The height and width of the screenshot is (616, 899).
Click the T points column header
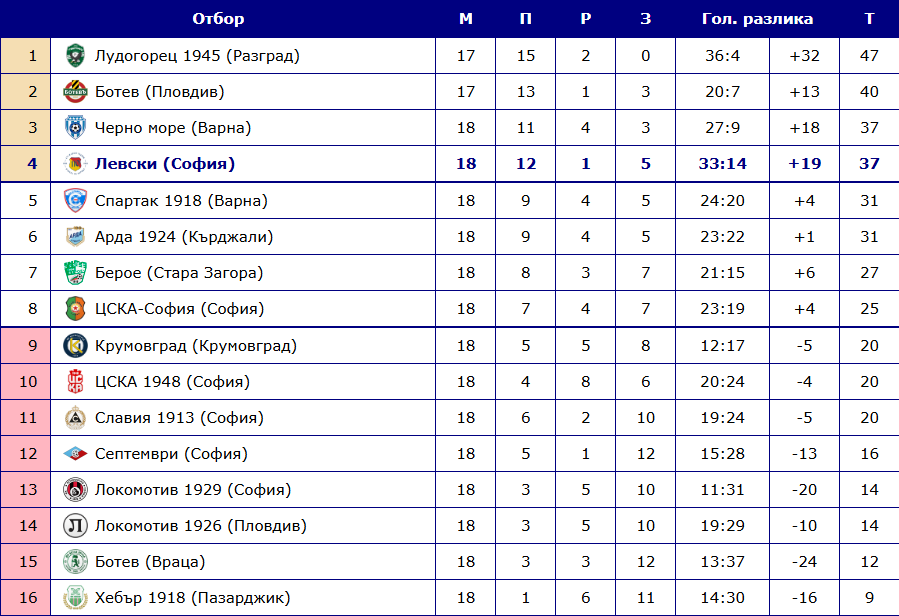pyautogui.click(x=869, y=19)
